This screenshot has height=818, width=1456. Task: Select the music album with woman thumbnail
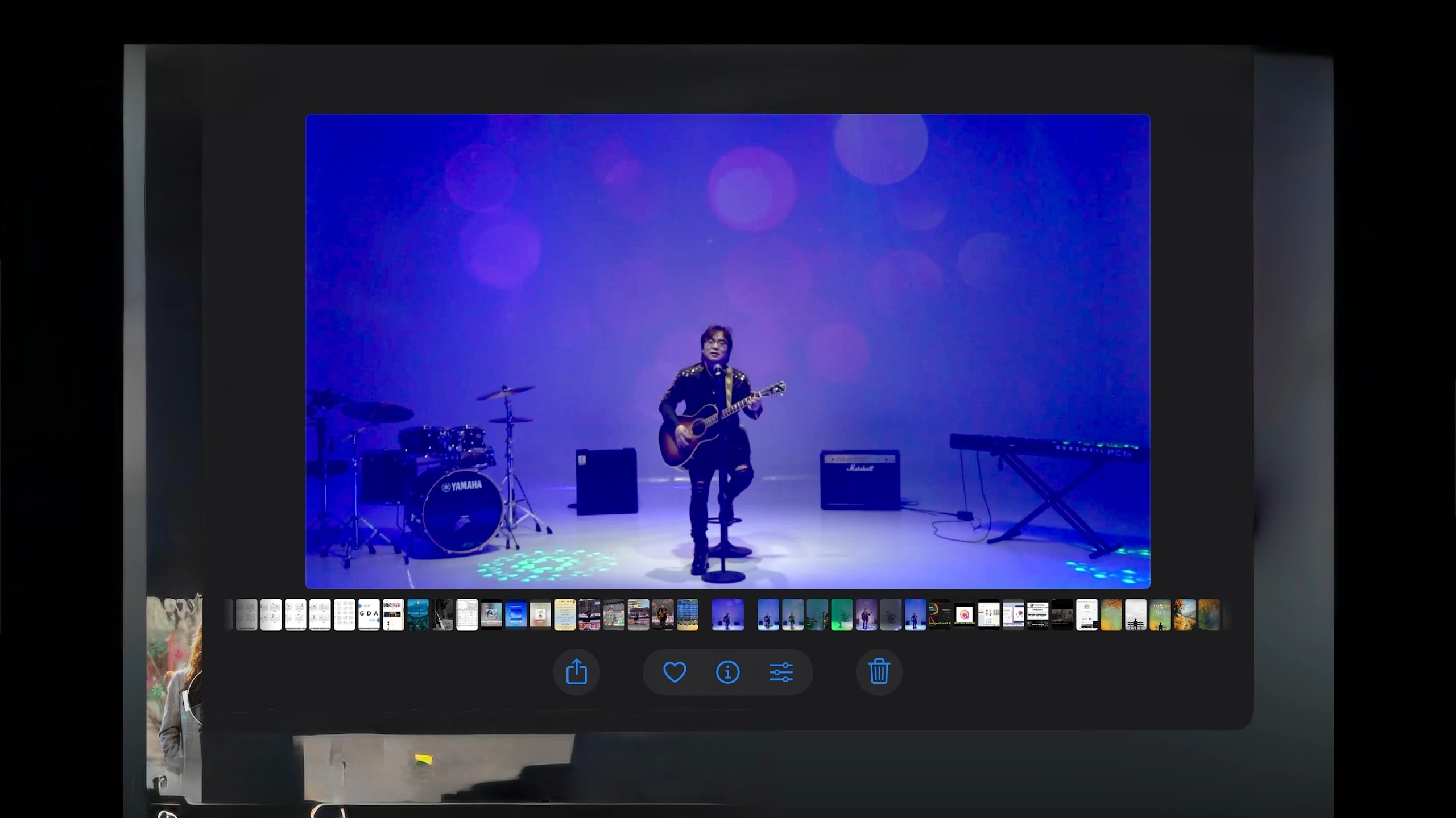pos(491,614)
